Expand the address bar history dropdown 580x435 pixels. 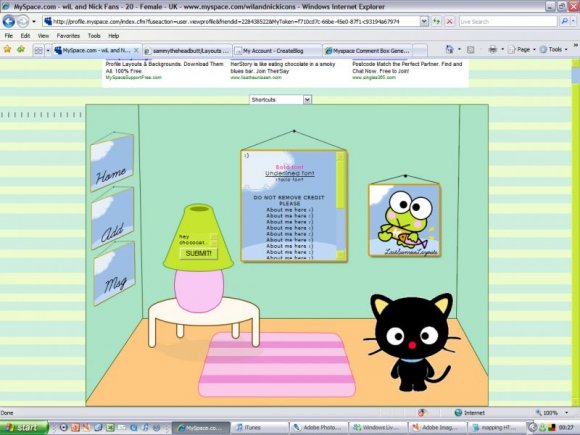pyautogui.click(x=424, y=21)
